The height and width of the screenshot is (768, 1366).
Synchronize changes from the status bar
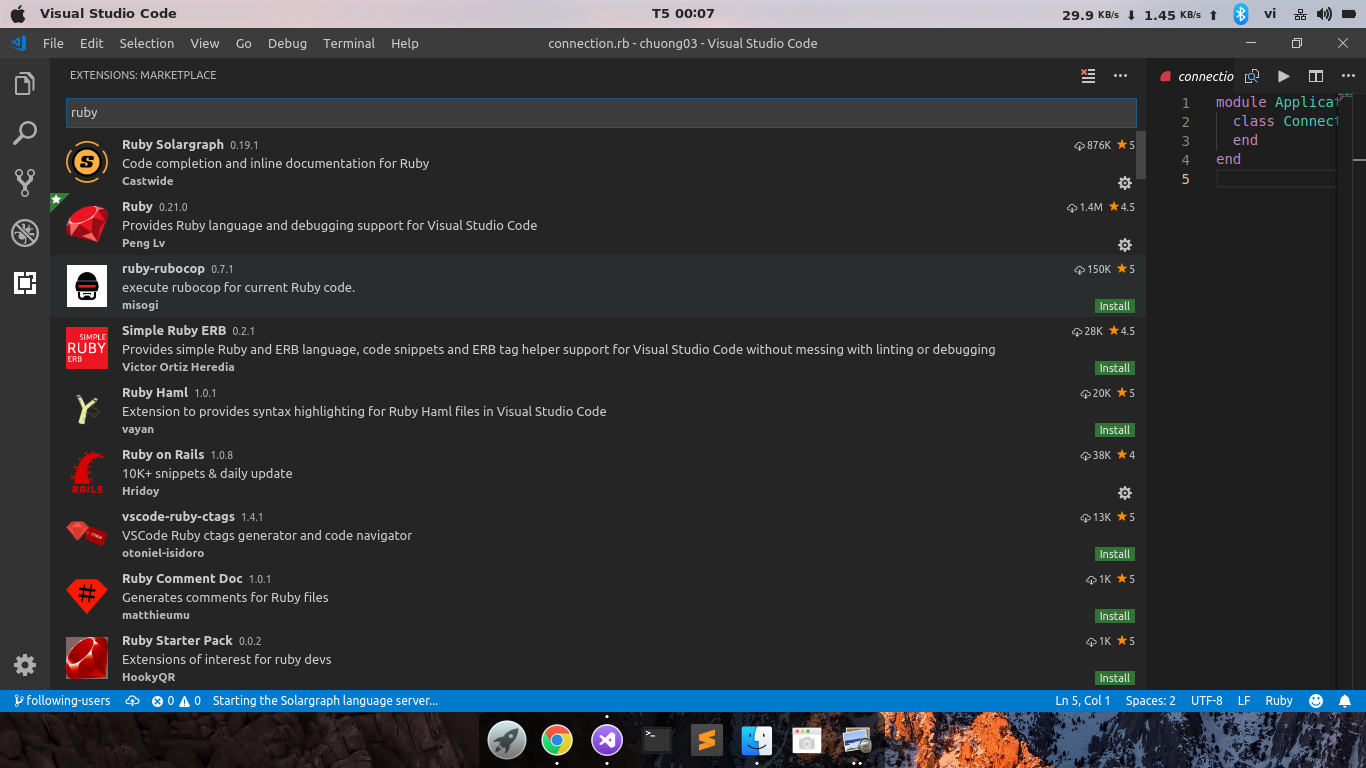click(x=132, y=701)
